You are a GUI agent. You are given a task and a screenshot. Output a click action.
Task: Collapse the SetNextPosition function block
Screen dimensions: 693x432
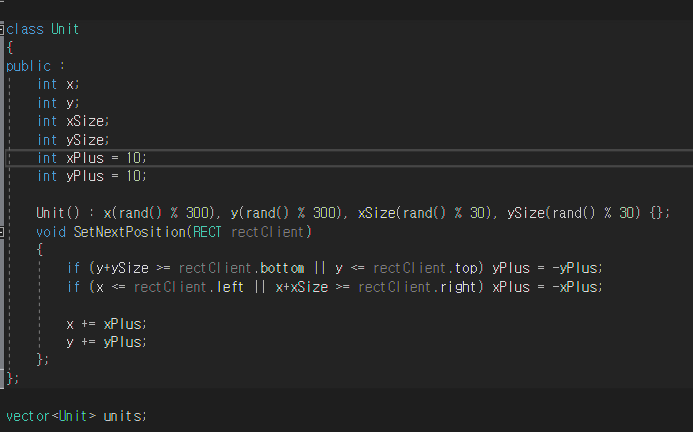tap(1, 232)
